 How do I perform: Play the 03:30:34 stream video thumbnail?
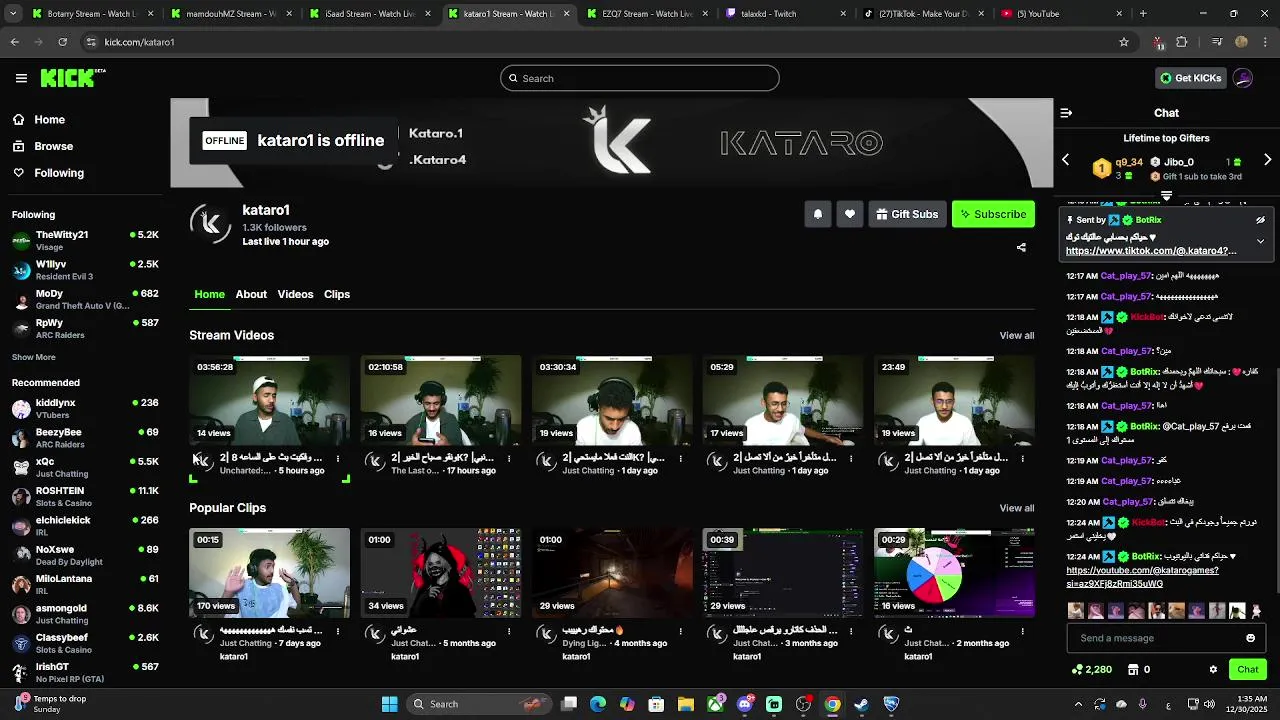612,400
